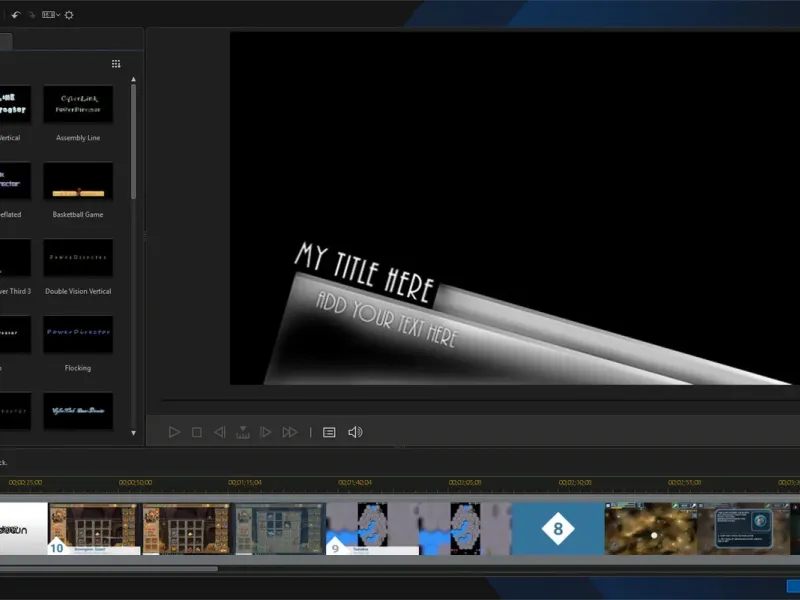Stop the preview playback
800x600 pixels.
pos(196,432)
